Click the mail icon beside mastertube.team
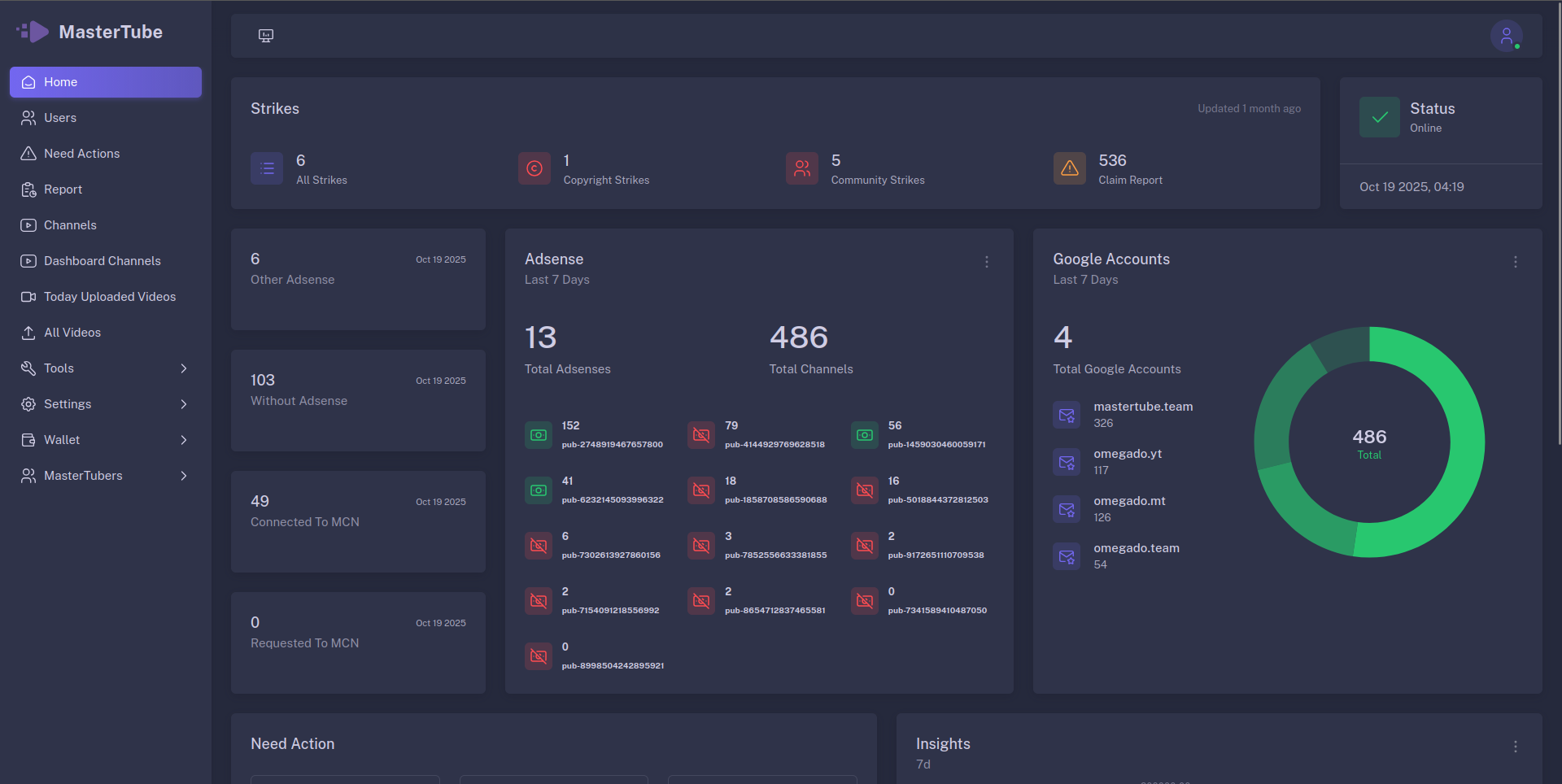 (1066, 414)
